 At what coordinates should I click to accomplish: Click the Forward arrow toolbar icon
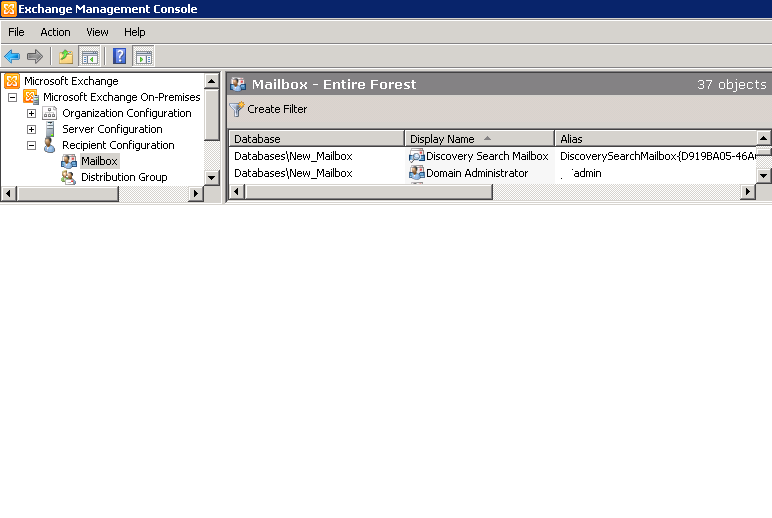[34, 57]
